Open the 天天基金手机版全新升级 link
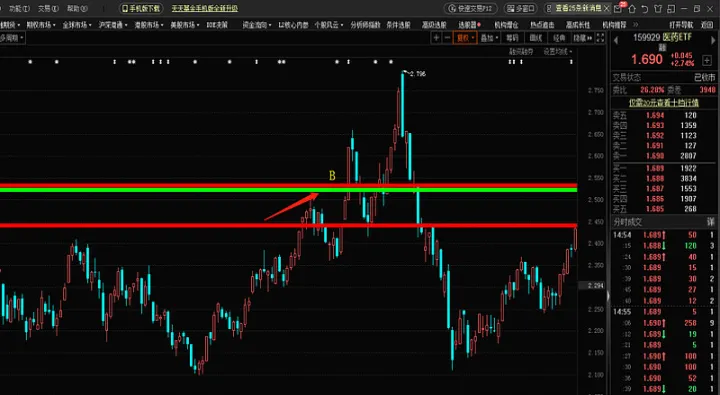720x395 pixels. tap(205, 8)
